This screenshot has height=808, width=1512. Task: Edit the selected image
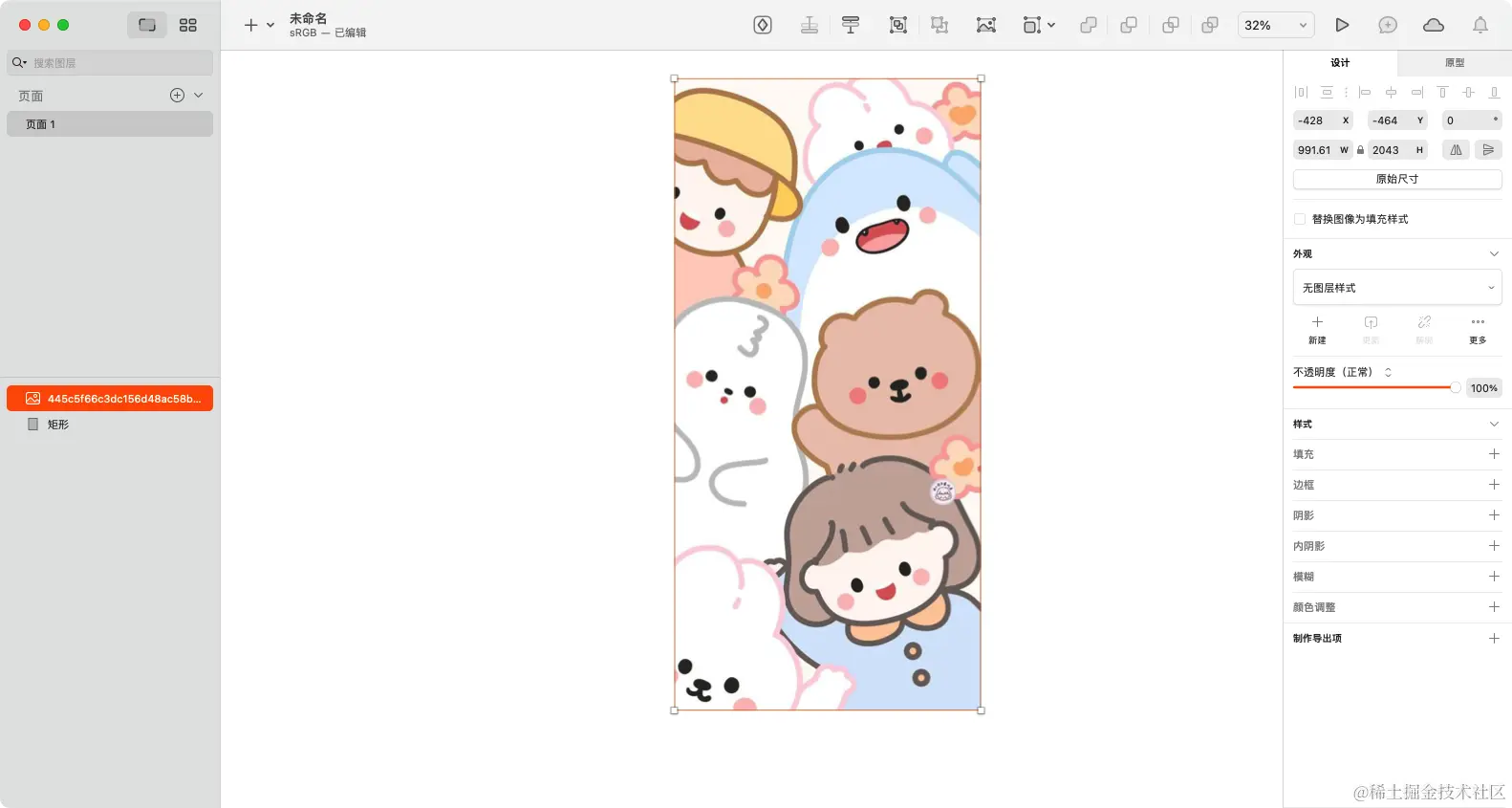(x=986, y=25)
